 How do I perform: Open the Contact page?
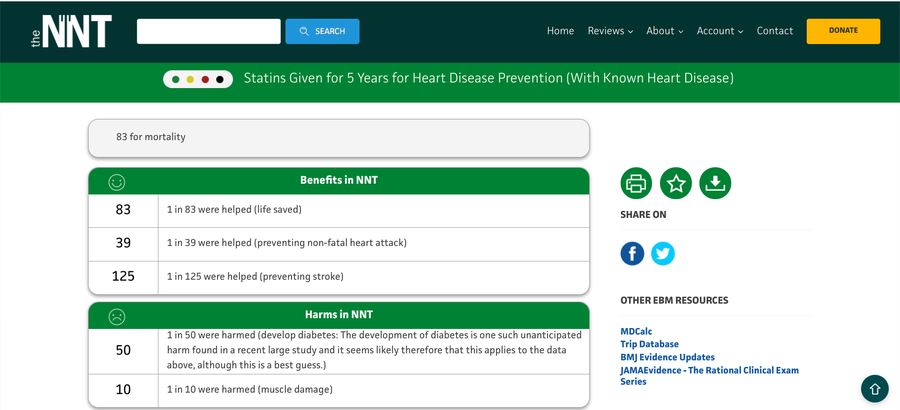click(x=775, y=31)
